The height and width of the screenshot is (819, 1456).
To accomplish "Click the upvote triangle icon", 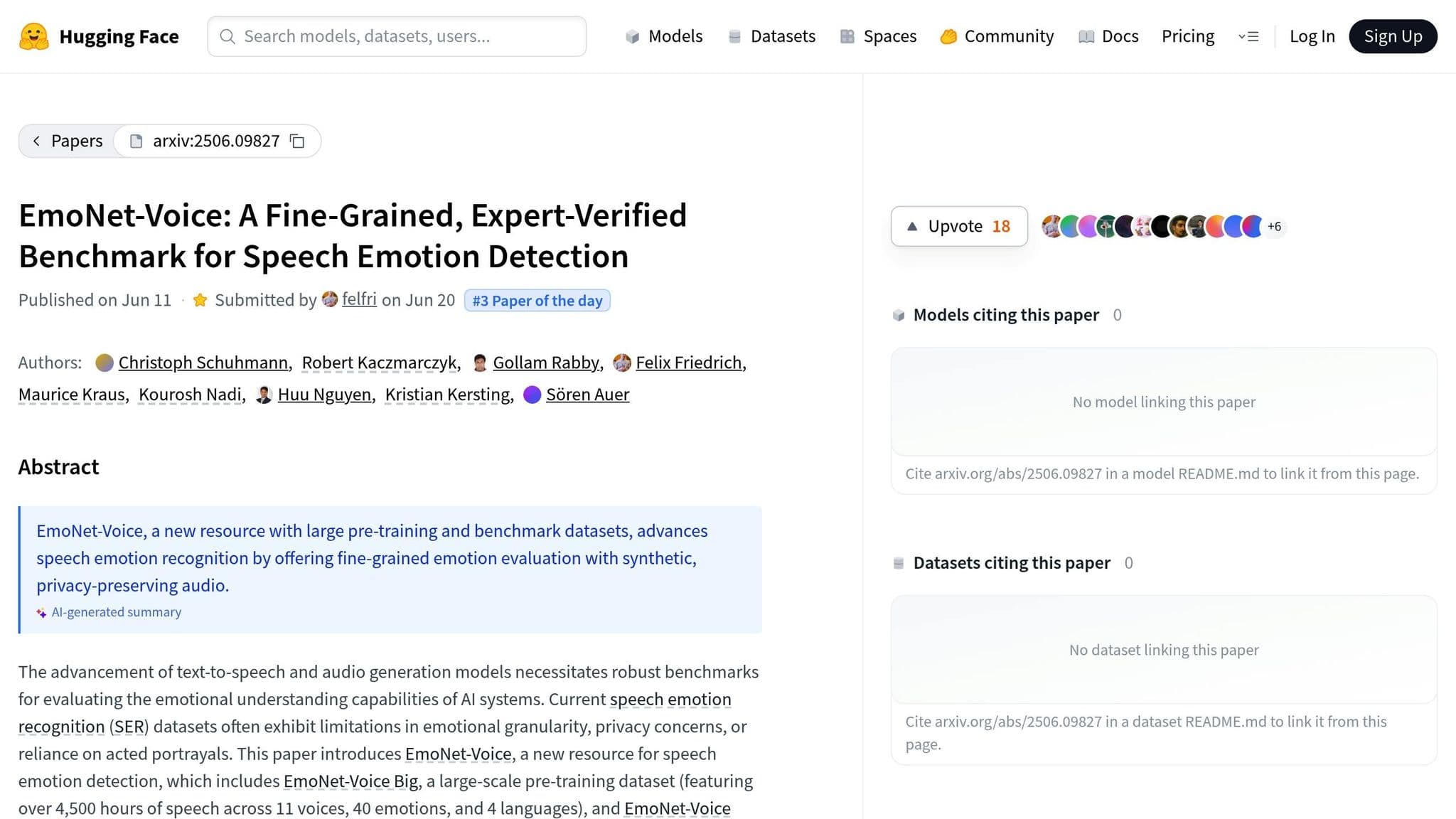I will 912,227.
